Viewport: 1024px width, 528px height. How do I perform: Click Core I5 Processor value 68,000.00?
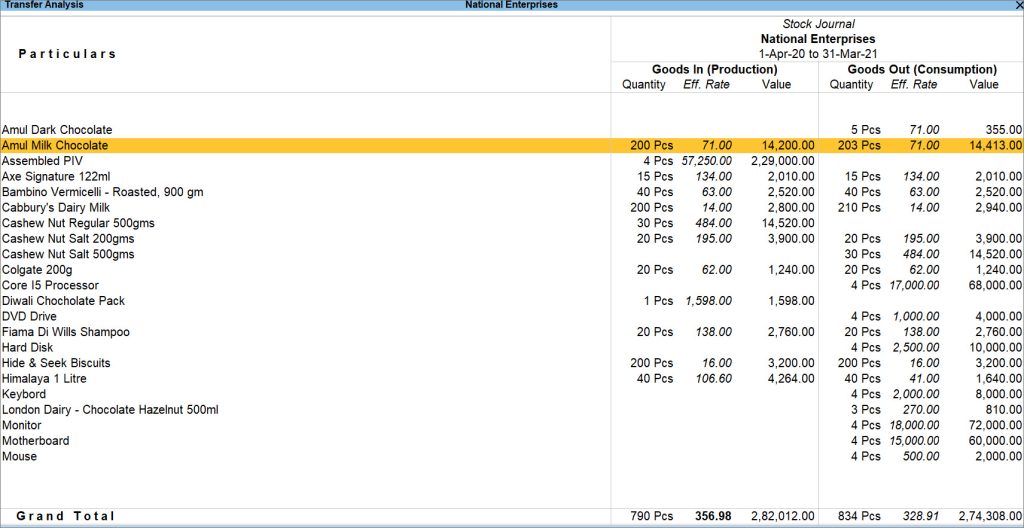click(x=996, y=286)
